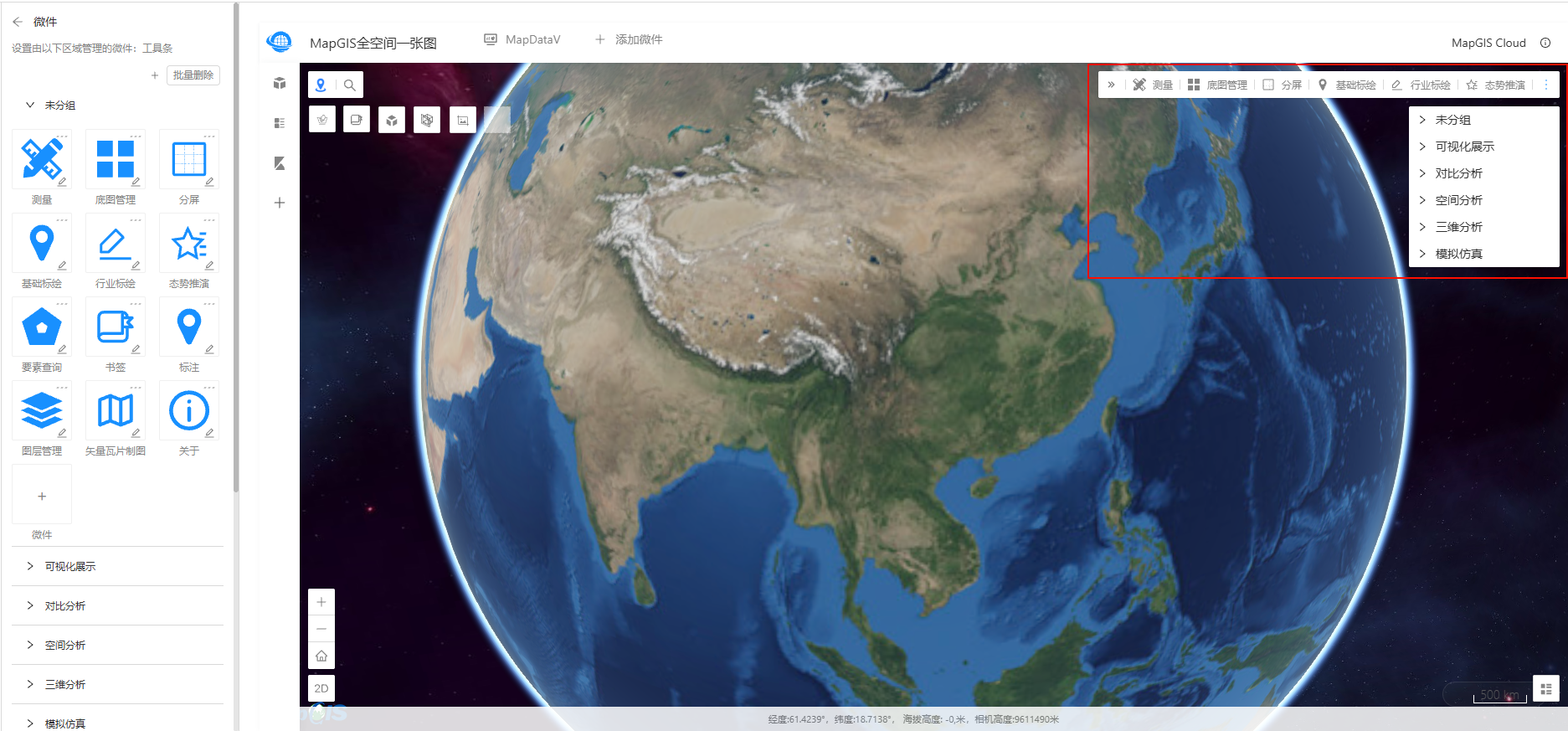Select the 基础标绘 widget tile
The height and width of the screenshot is (731, 1568).
pyautogui.click(x=42, y=243)
